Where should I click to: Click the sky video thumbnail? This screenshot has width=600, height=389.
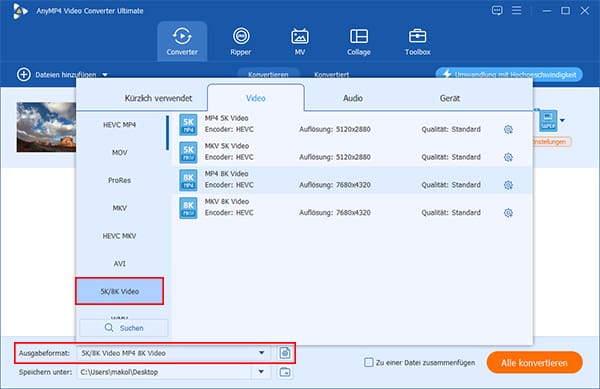point(46,127)
